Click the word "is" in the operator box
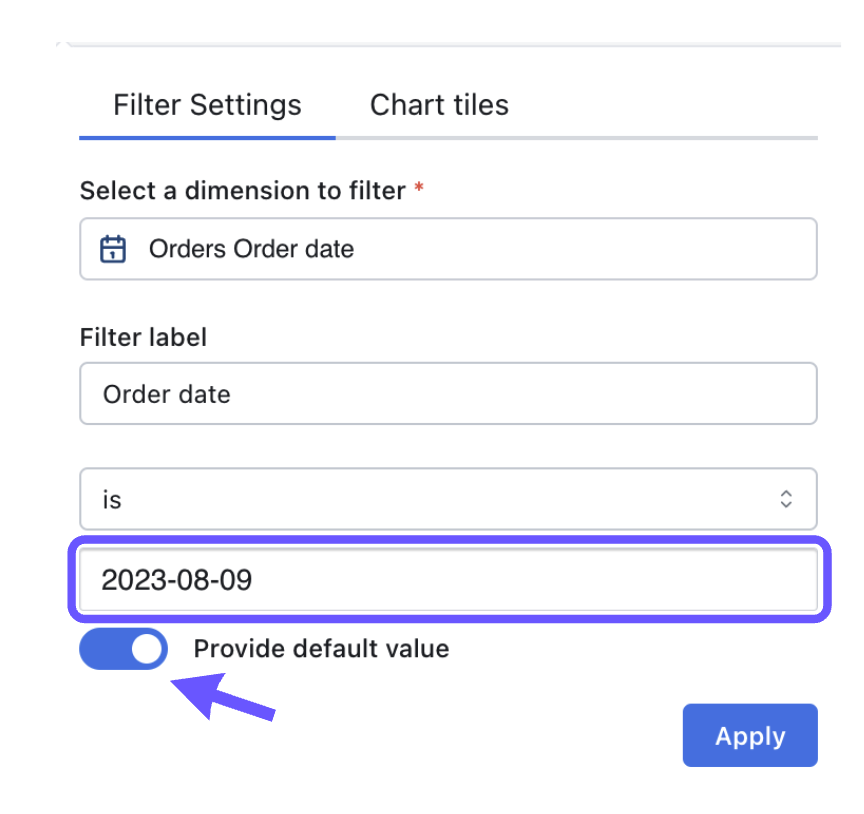Image resolution: width=864 pixels, height=814 pixels. pyautogui.click(x=112, y=499)
